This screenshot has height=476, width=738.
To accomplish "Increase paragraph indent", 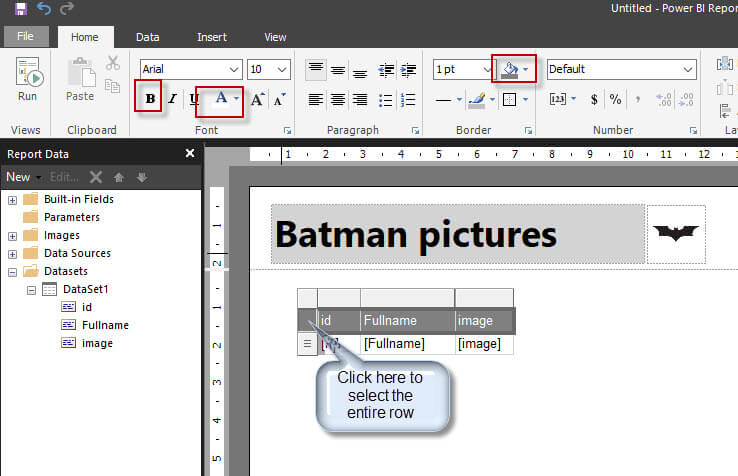I will coord(409,71).
